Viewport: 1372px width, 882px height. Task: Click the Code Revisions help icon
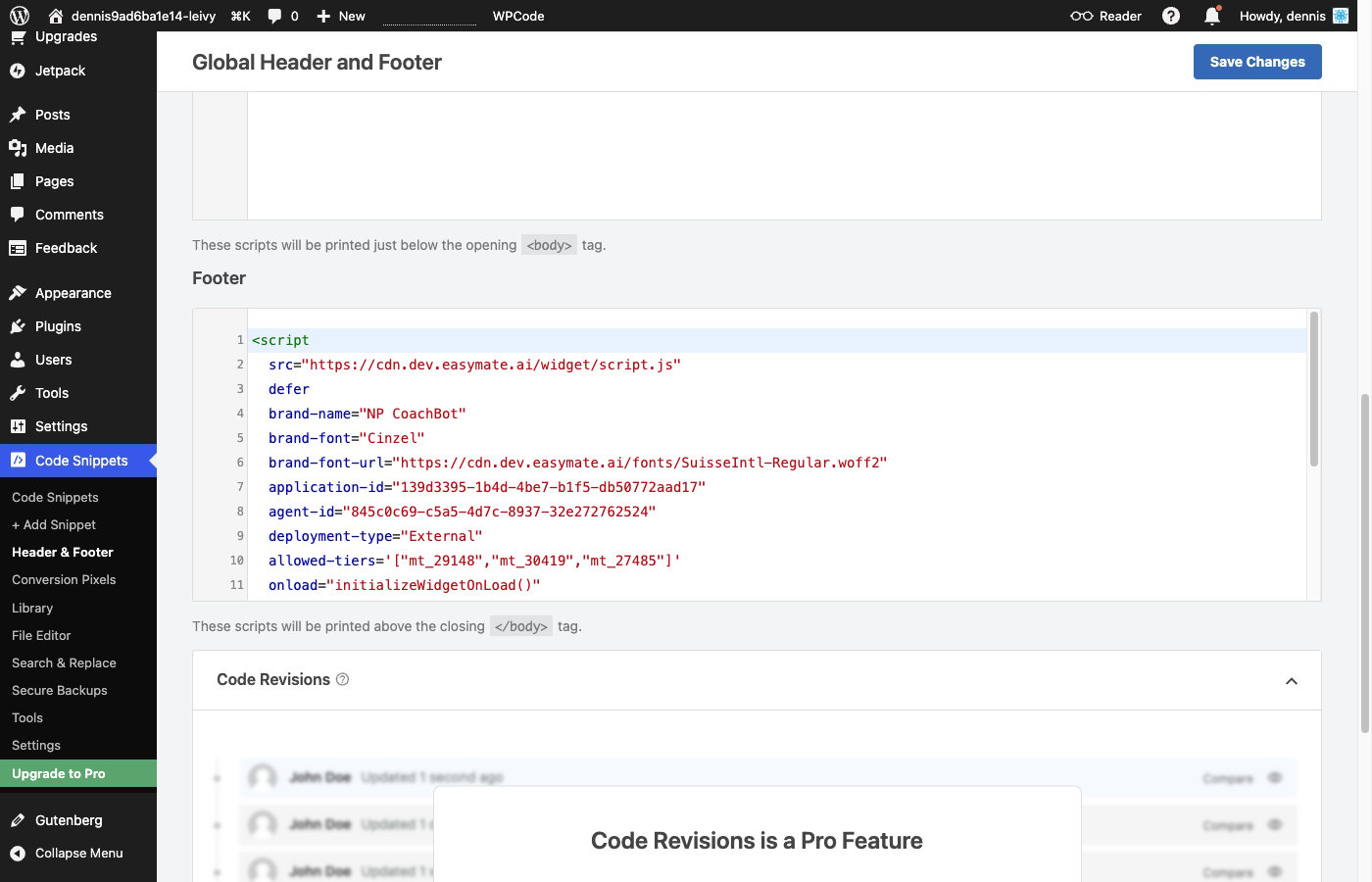pos(342,679)
